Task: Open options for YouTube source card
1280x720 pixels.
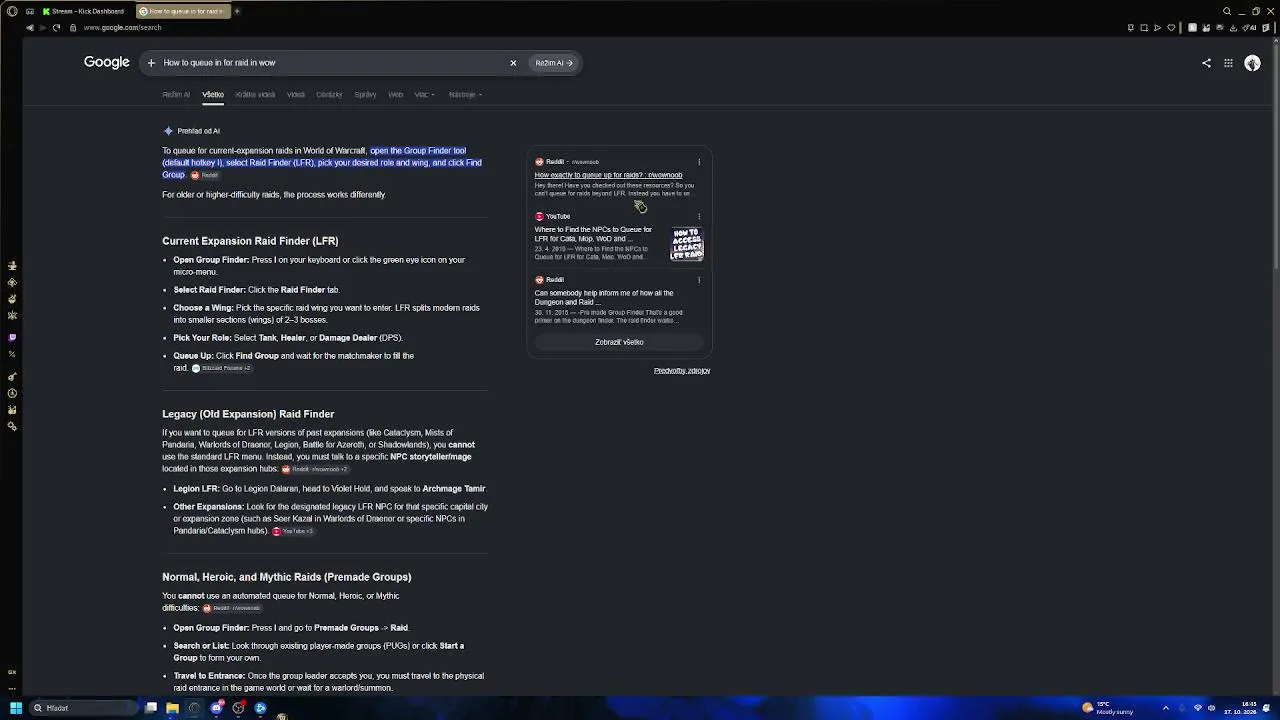Action: [699, 216]
